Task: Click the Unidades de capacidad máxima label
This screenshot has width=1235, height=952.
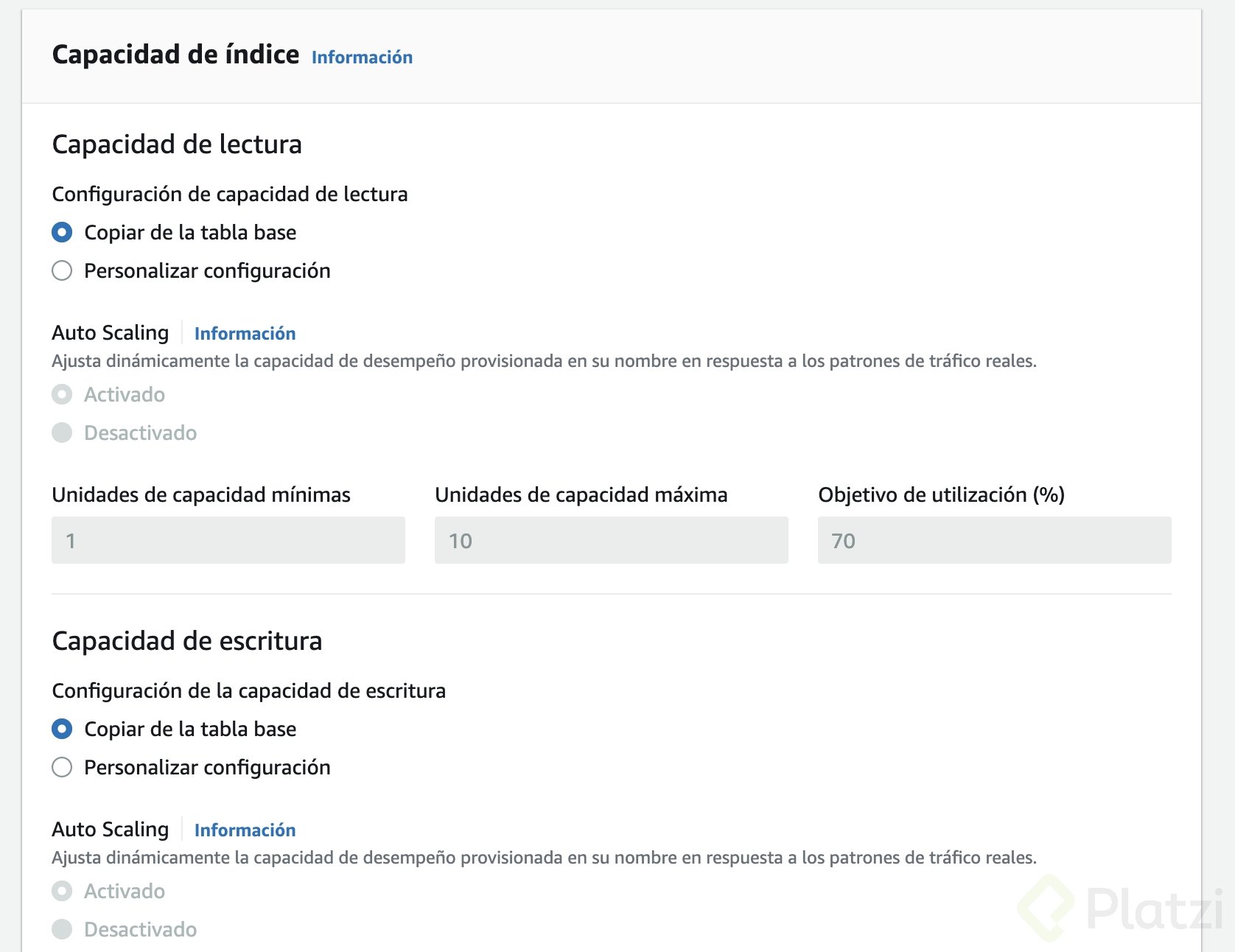Action: click(581, 495)
